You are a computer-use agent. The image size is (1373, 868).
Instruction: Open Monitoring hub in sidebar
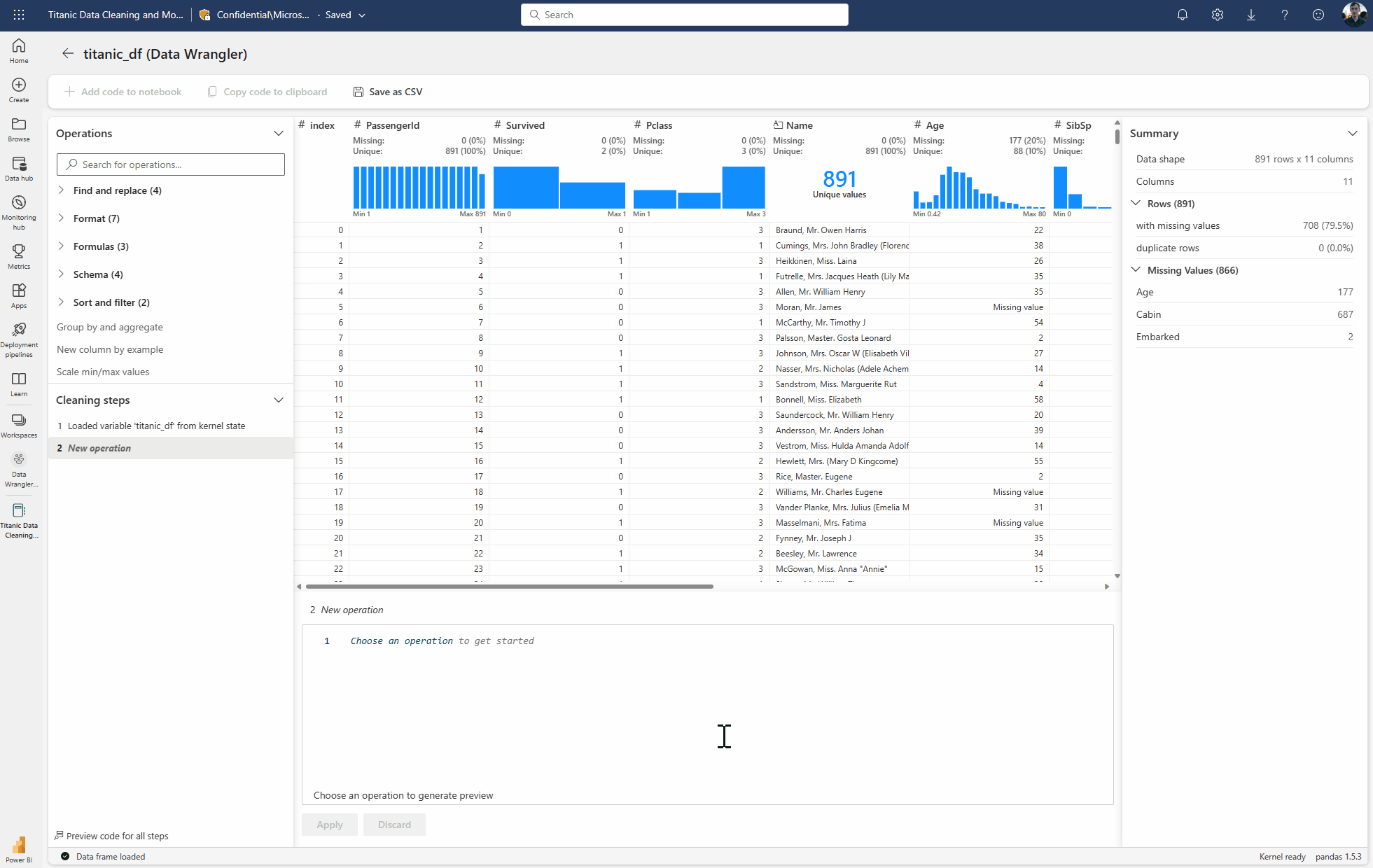click(19, 211)
